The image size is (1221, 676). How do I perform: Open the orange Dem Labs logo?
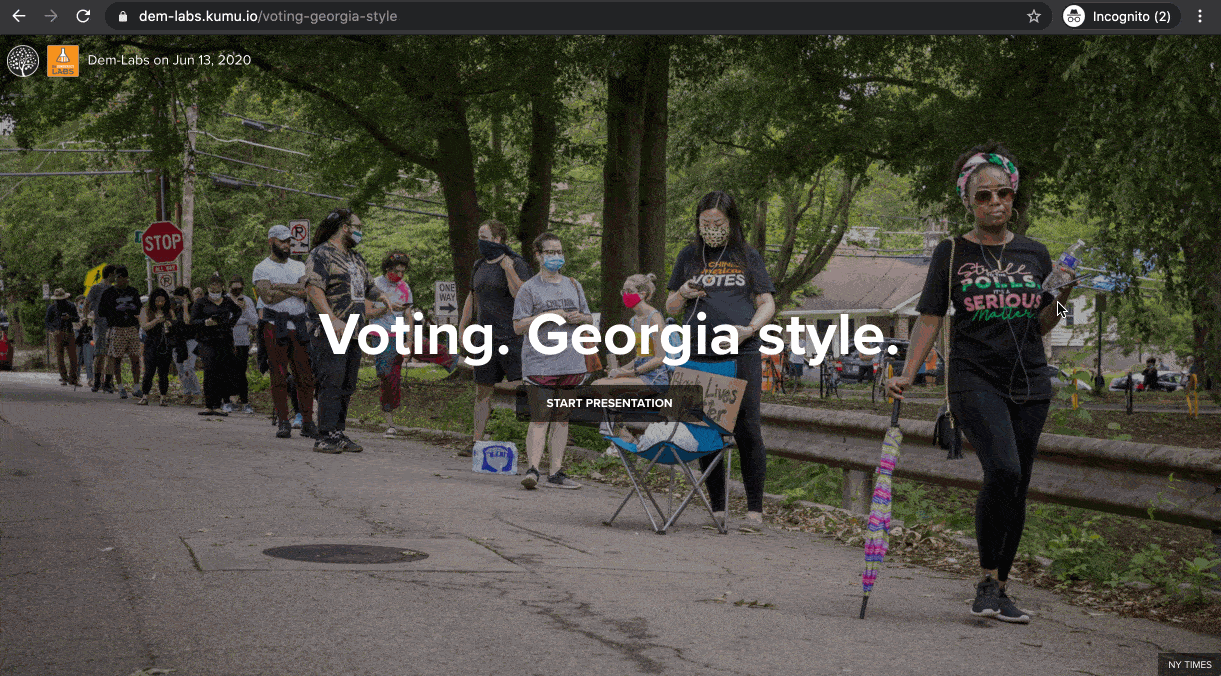[x=63, y=61]
